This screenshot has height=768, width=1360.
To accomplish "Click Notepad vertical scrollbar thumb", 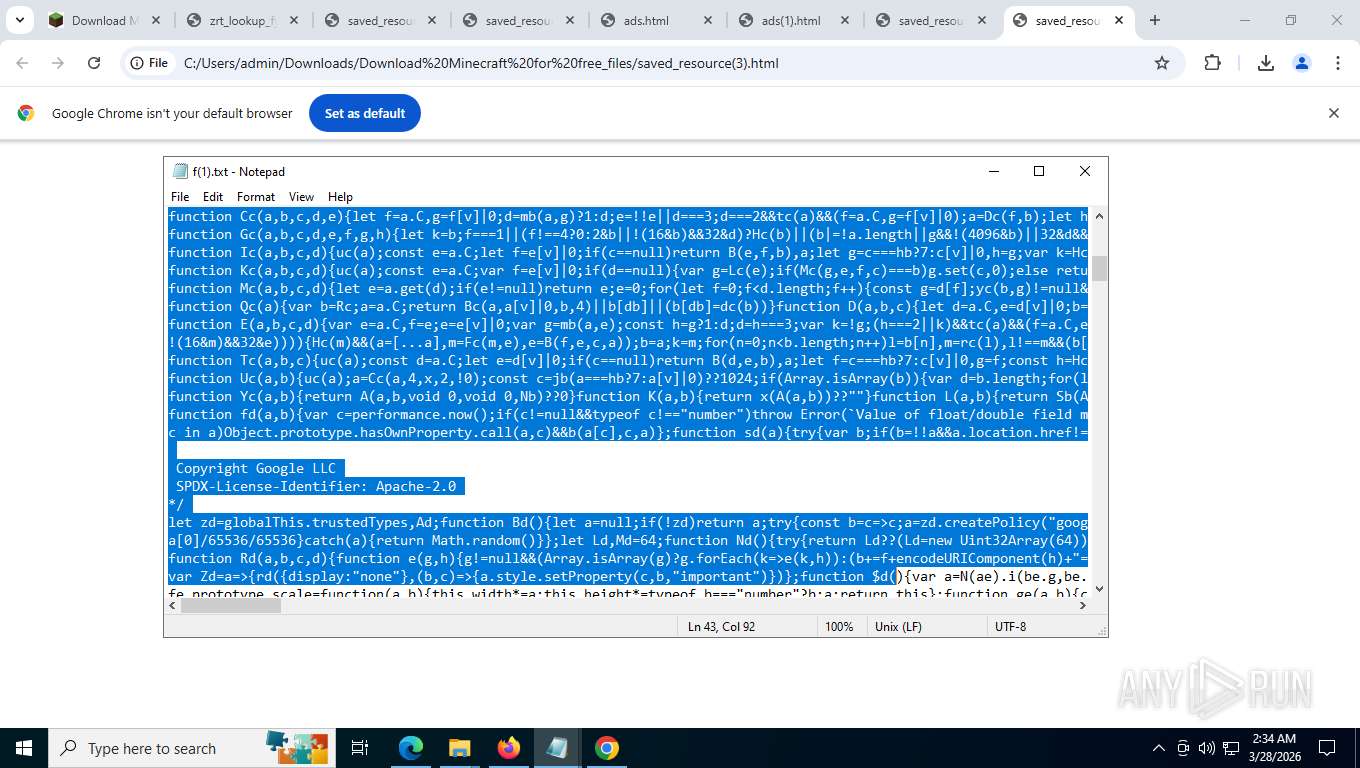I will click(x=1099, y=268).
